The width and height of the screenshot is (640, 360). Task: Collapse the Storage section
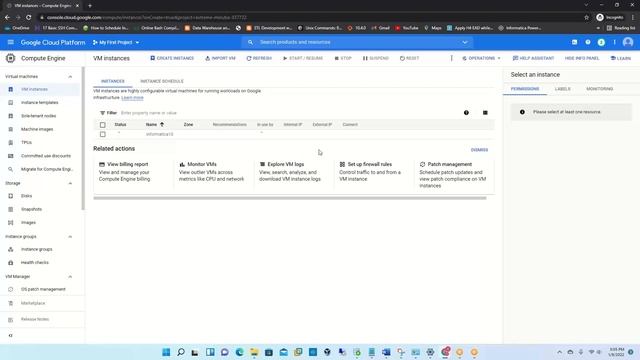70,183
